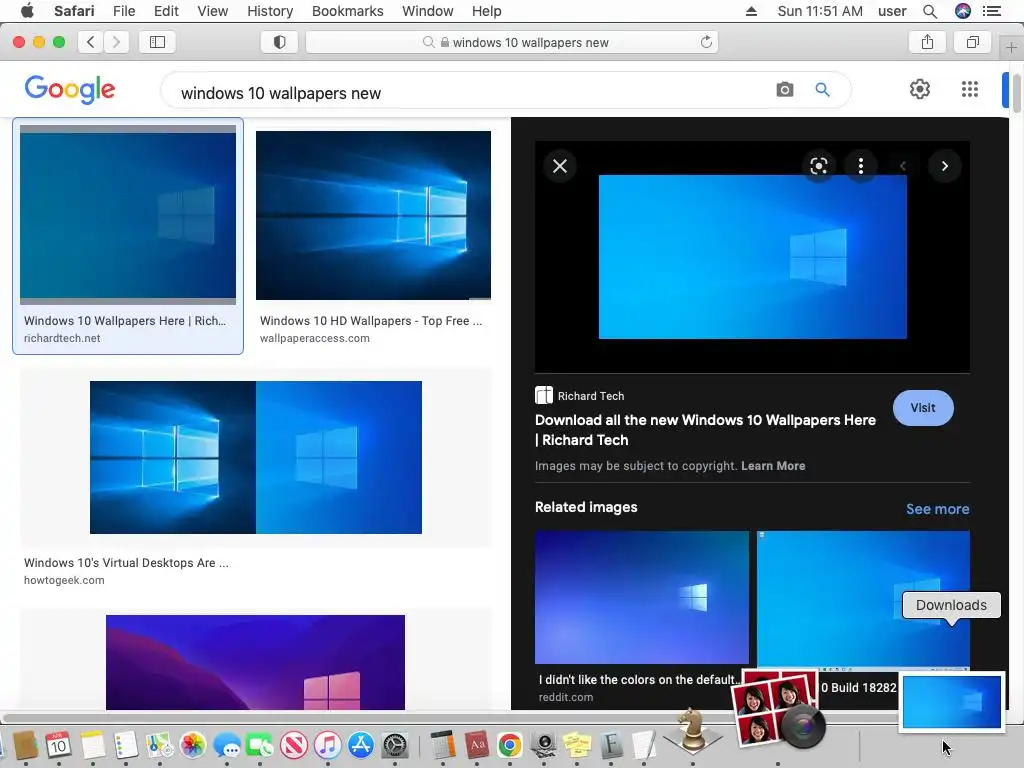The height and width of the screenshot is (768, 1024).
Task: Open Google quick settings gear
Action: click(x=920, y=89)
